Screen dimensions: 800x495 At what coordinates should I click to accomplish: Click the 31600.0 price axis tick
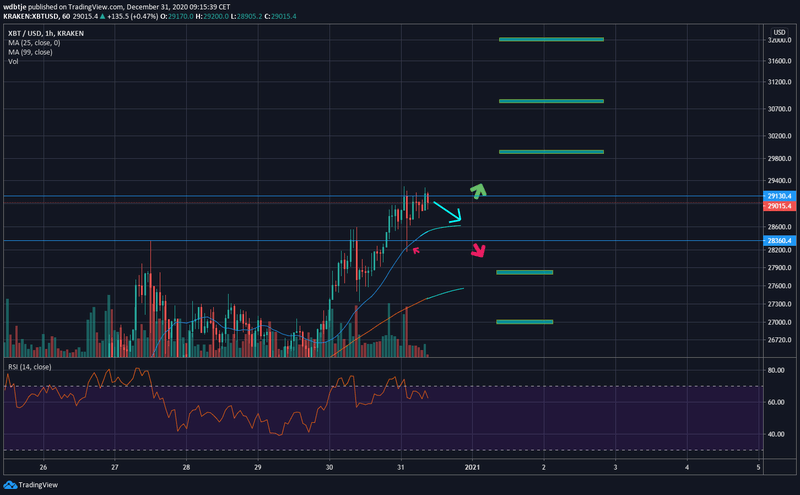tap(779, 61)
